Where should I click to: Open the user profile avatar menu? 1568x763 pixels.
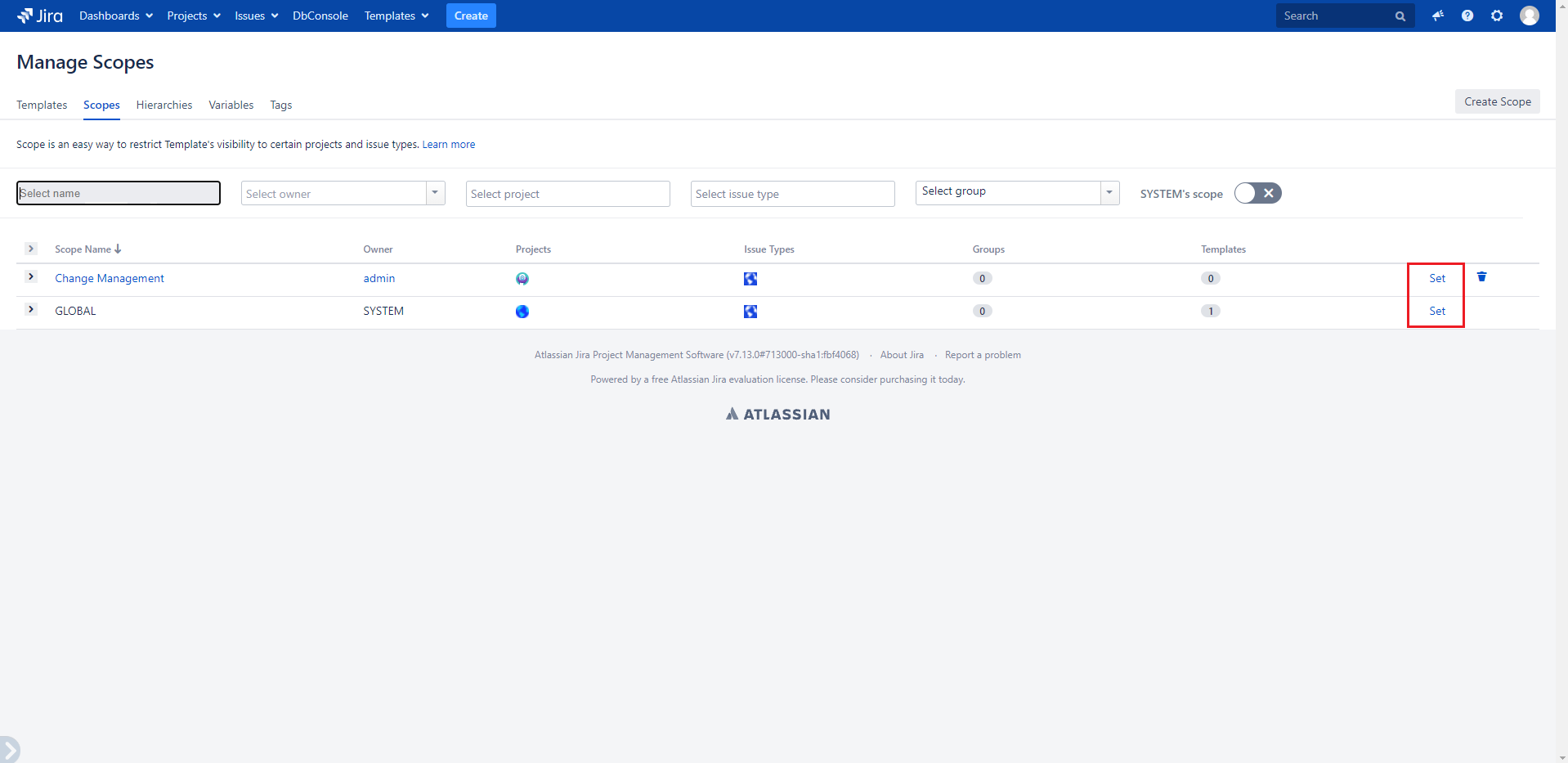(x=1529, y=16)
